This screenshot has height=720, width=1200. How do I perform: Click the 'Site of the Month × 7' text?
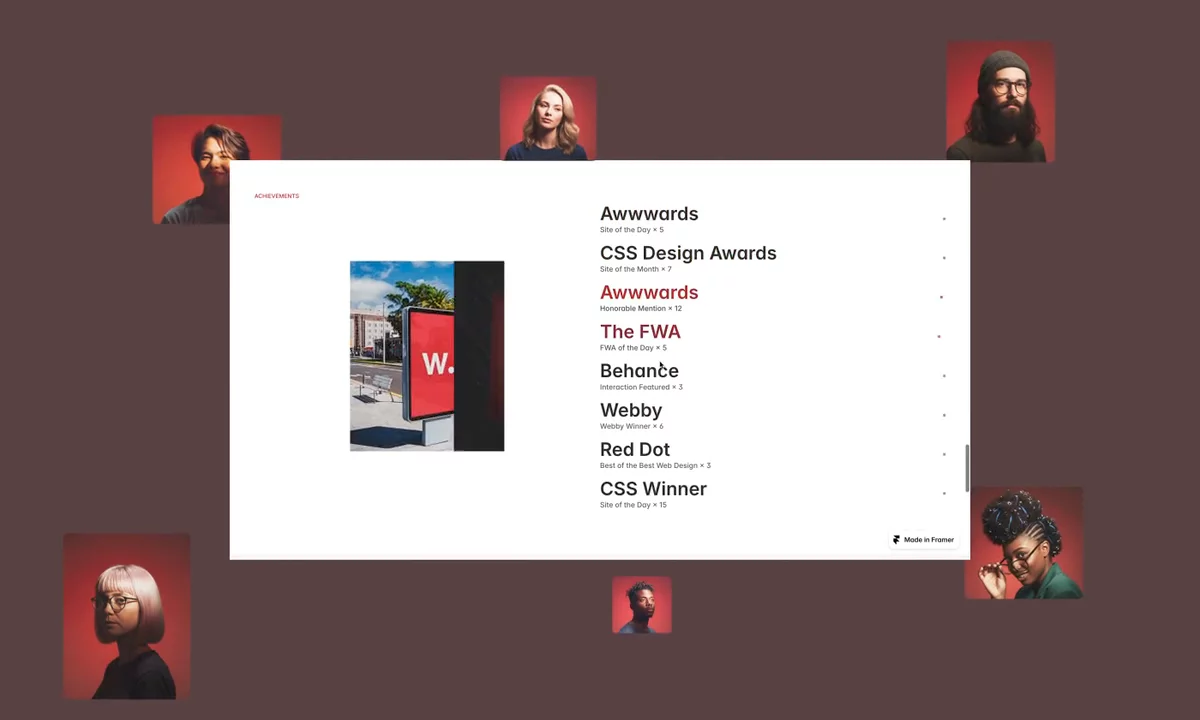click(635, 269)
